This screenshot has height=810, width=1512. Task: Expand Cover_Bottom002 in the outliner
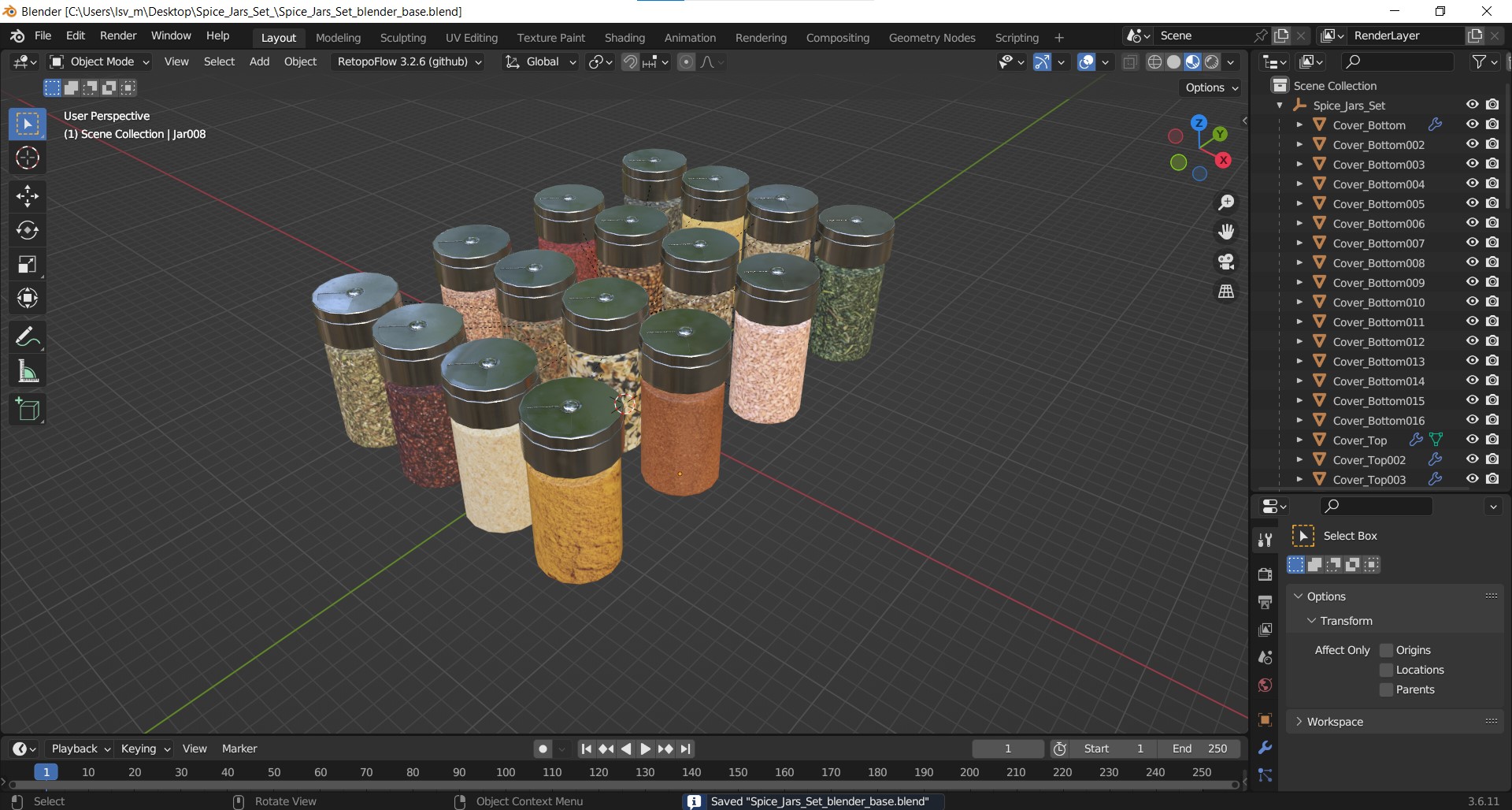1299,145
